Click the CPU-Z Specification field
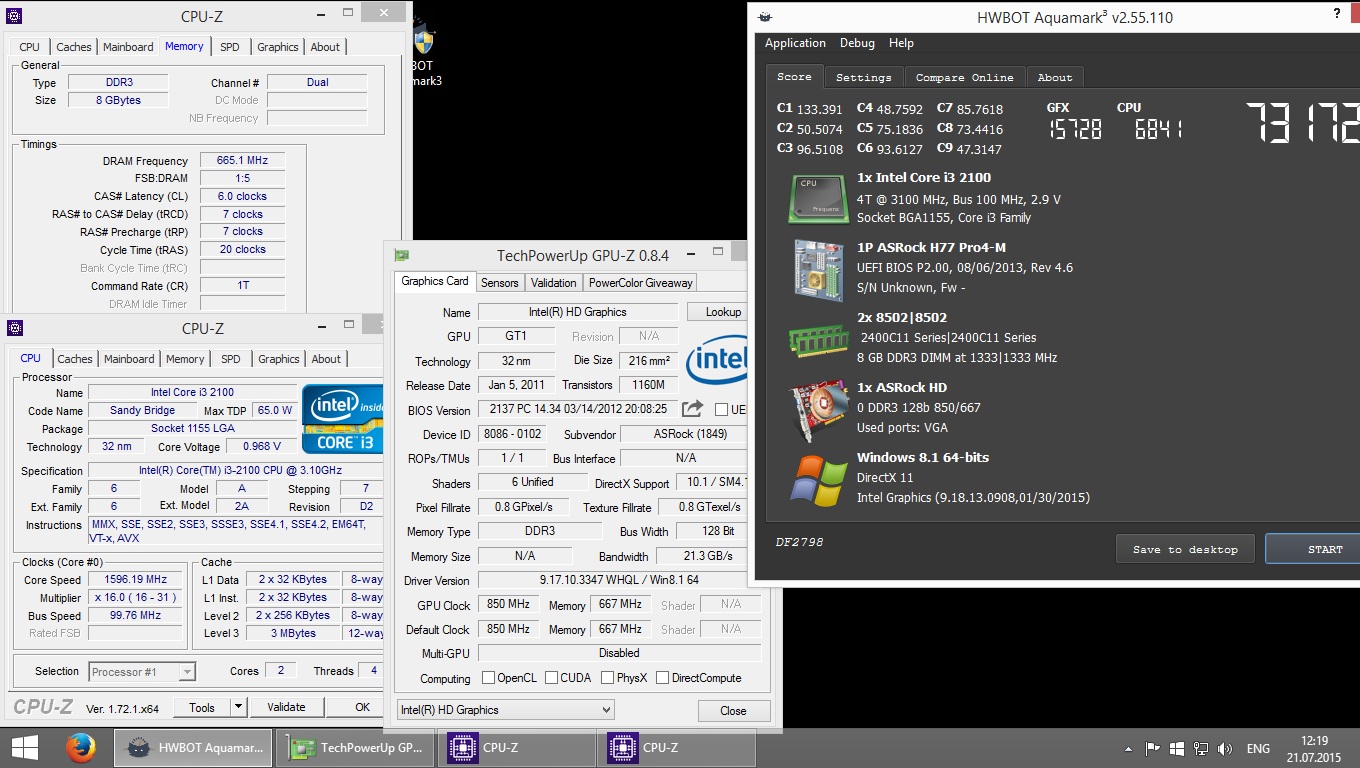This screenshot has height=768, width=1360. 236,470
